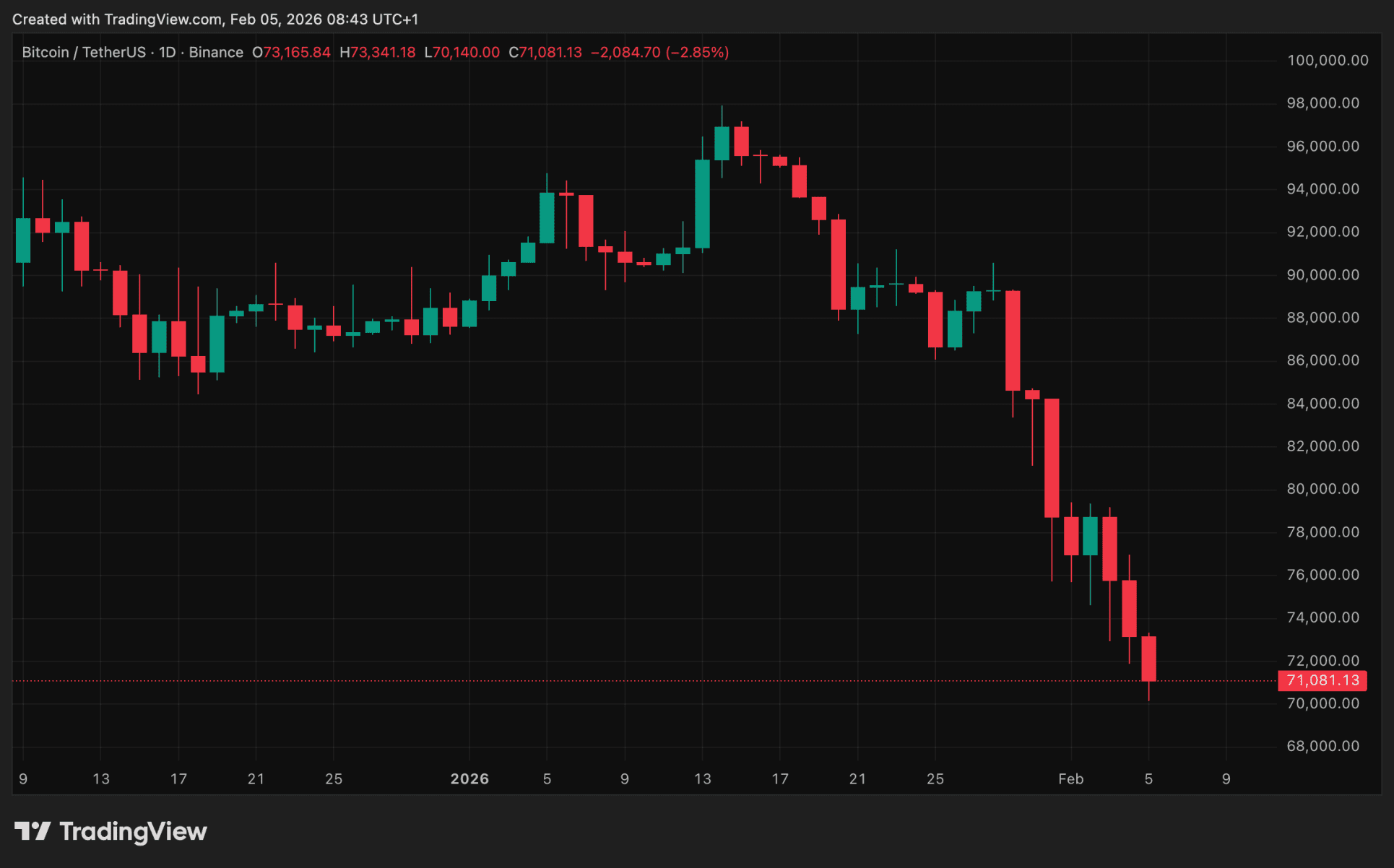The height and width of the screenshot is (868, 1394).
Task: Click the change value −2,084.70 (−2.85%)
Action: [659, 53]
